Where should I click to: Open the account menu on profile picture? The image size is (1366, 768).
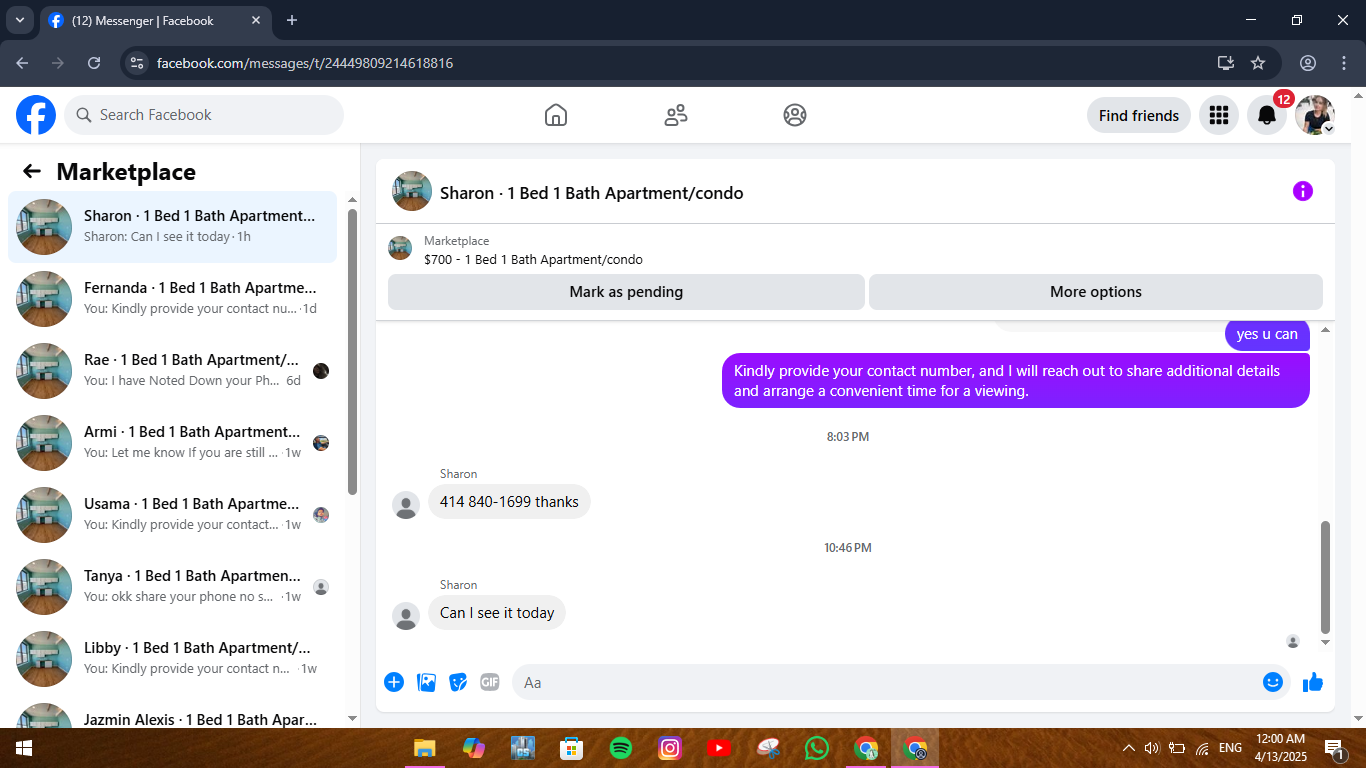point(1315,115)
